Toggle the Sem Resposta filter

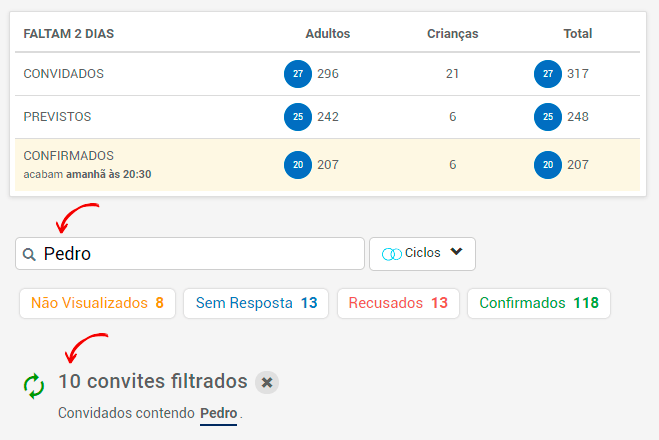tap(256, 303)
